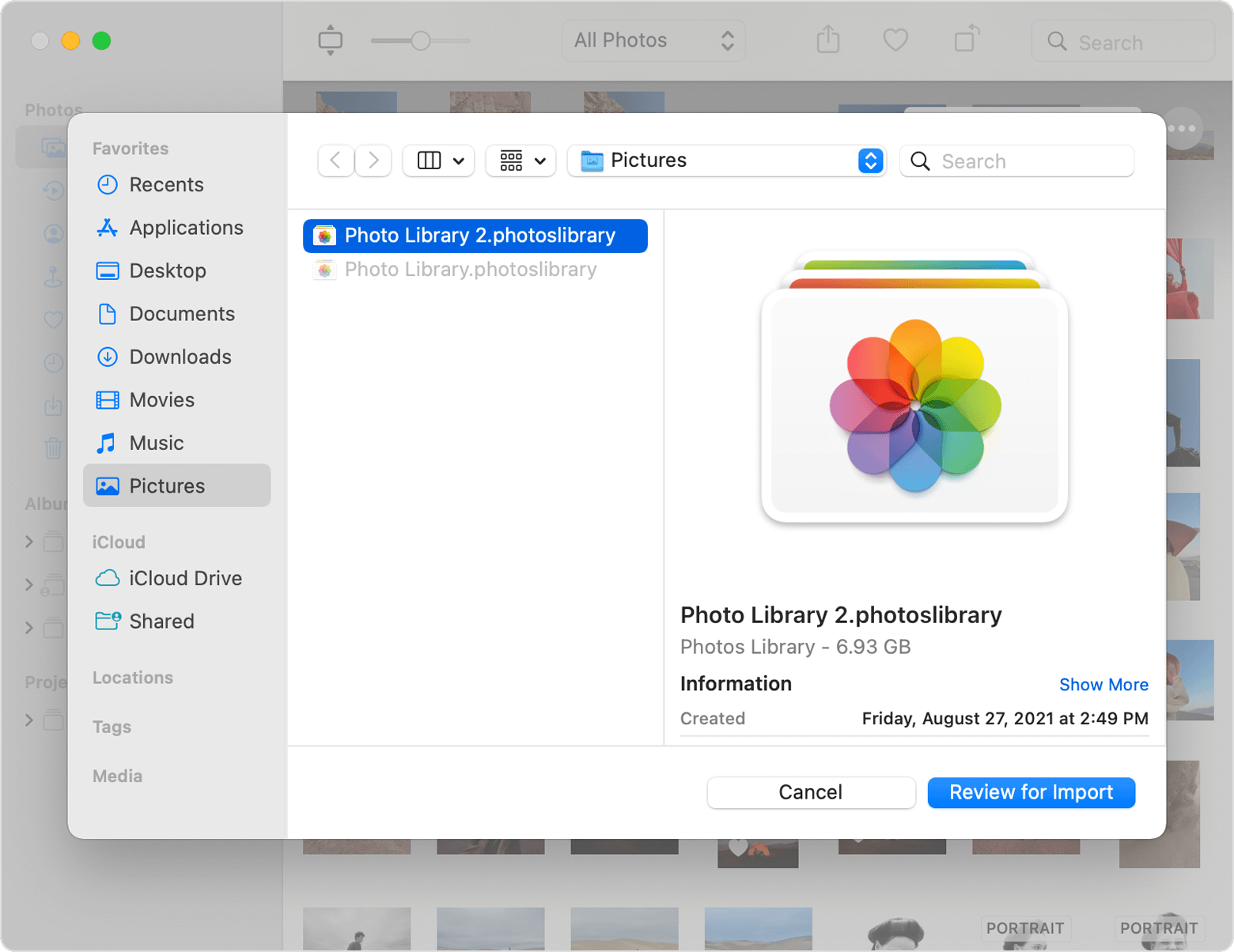
Task: Expand the second album group in Photos sidebar
Action: click(29, 585)
